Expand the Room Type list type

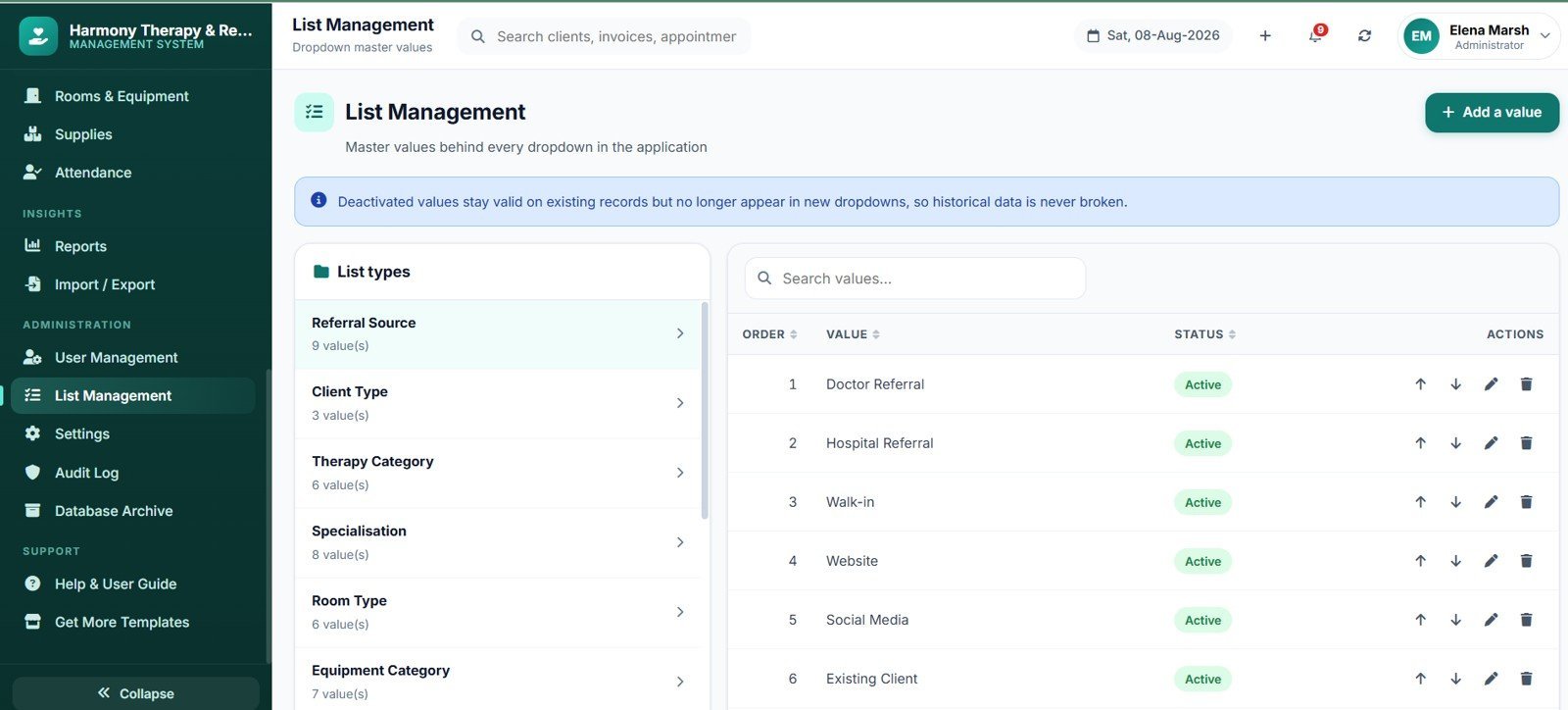(x=498, y=612)
